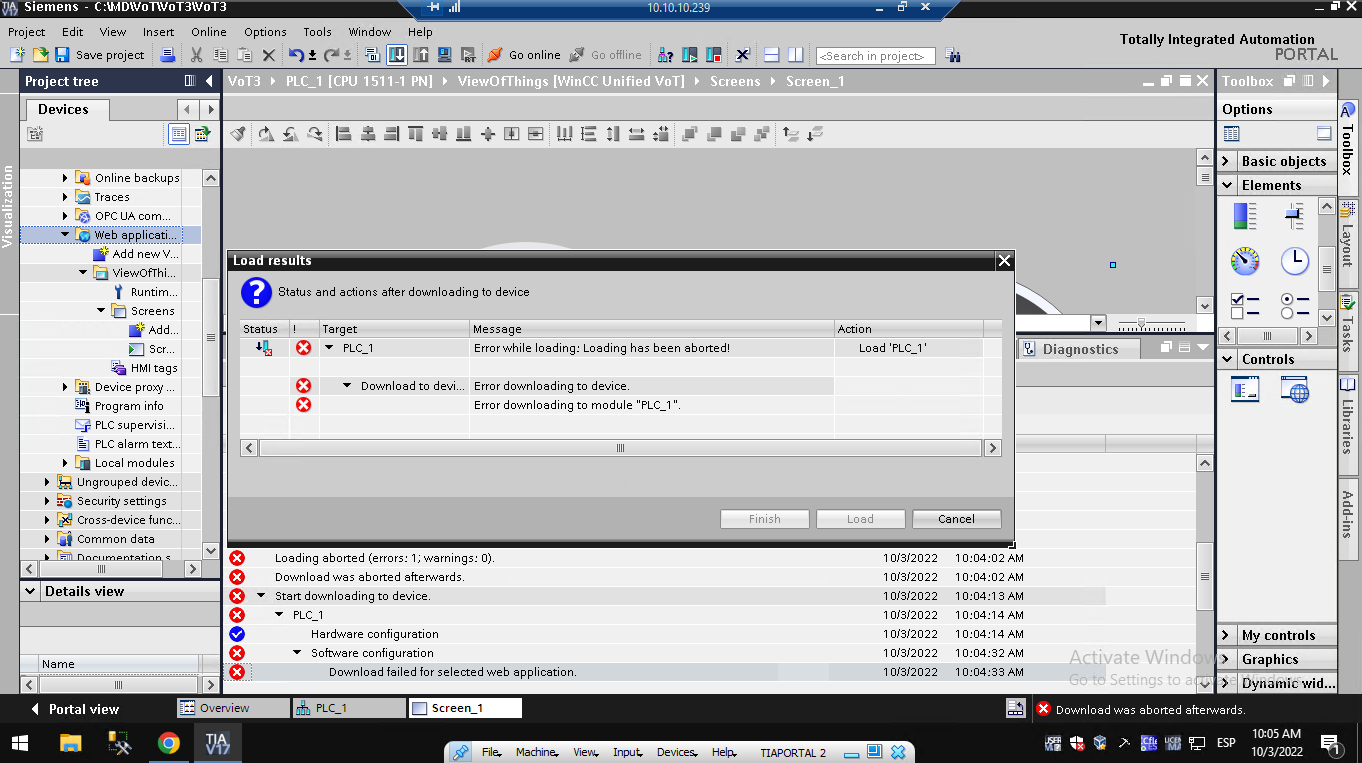The image size is (1362, 763).
Task: Click the New project icon in main toolbar
Action: (18, 55)
